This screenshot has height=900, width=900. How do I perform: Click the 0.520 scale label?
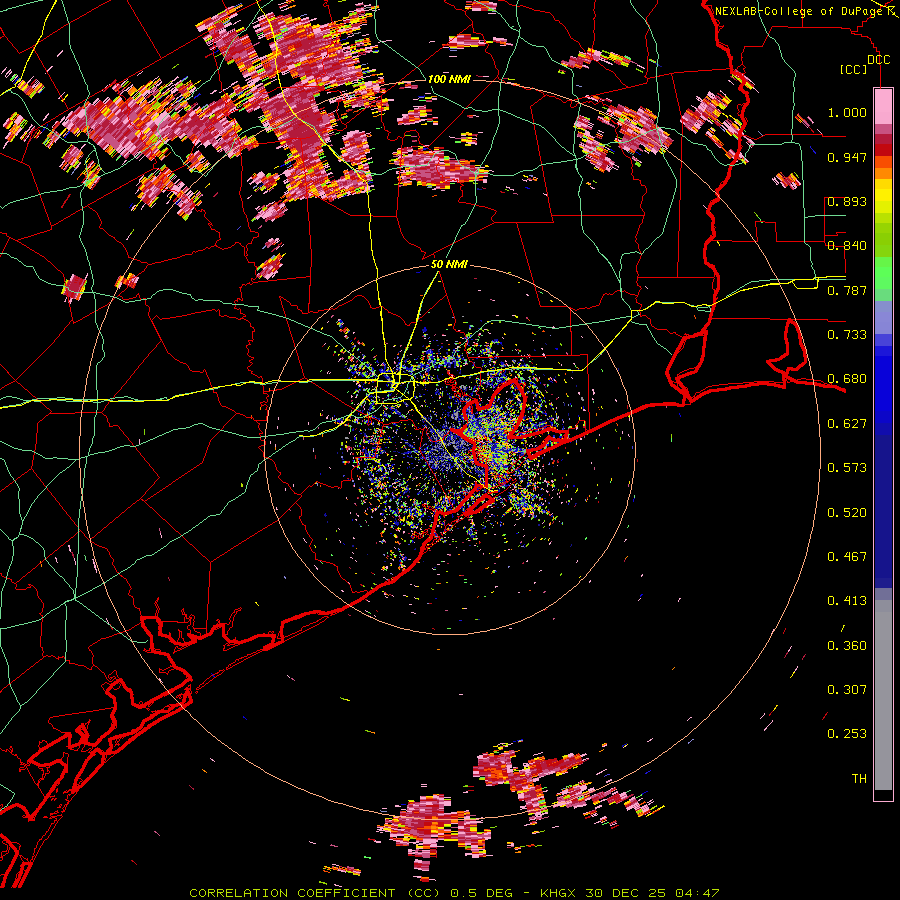[x=847, y=513]
